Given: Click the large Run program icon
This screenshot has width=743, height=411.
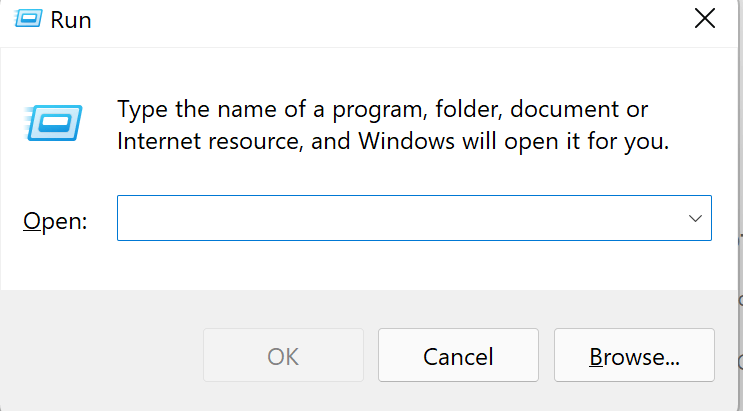Looking at the screenshot, I should pyautogui.click(x=47, y=123).
